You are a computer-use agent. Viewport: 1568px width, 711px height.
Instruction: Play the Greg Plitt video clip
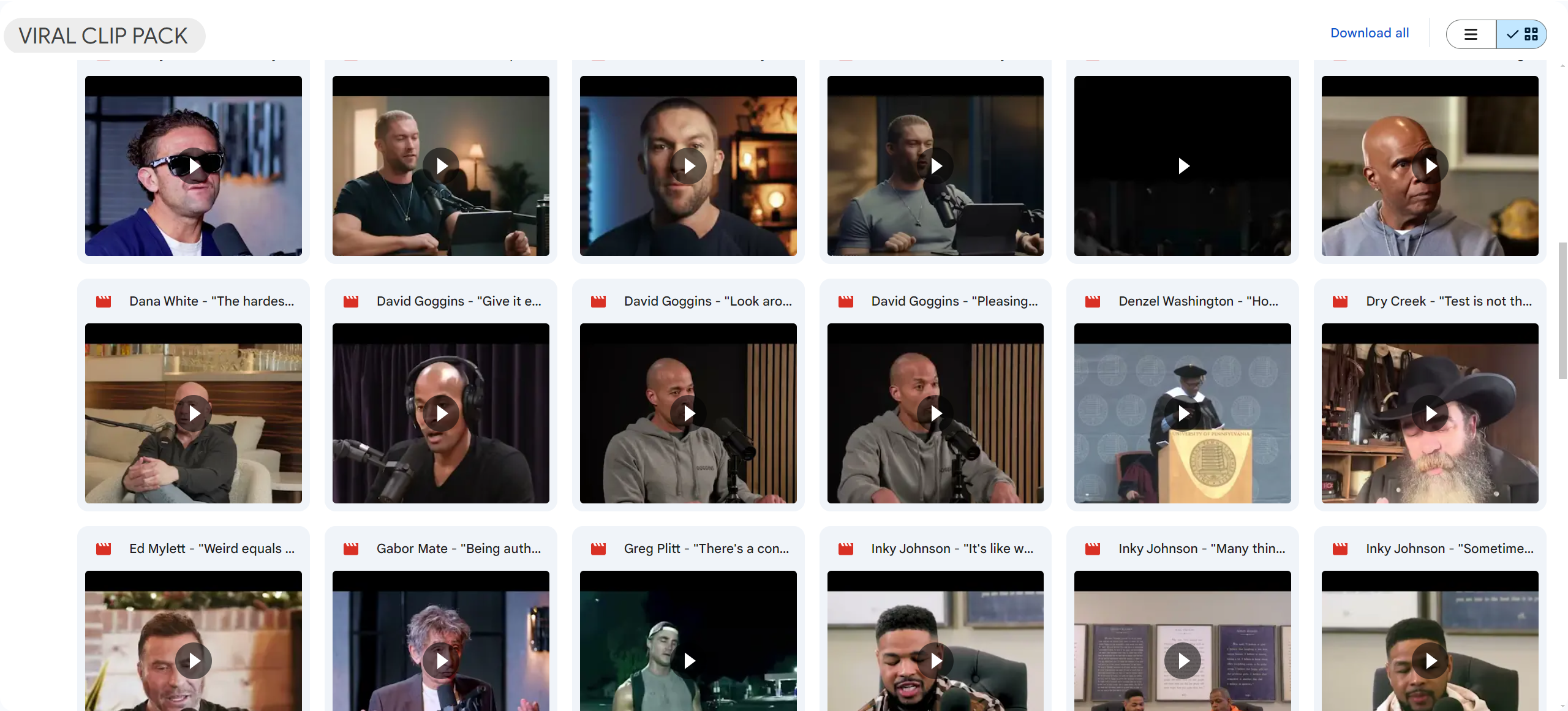tap(688, 661)
